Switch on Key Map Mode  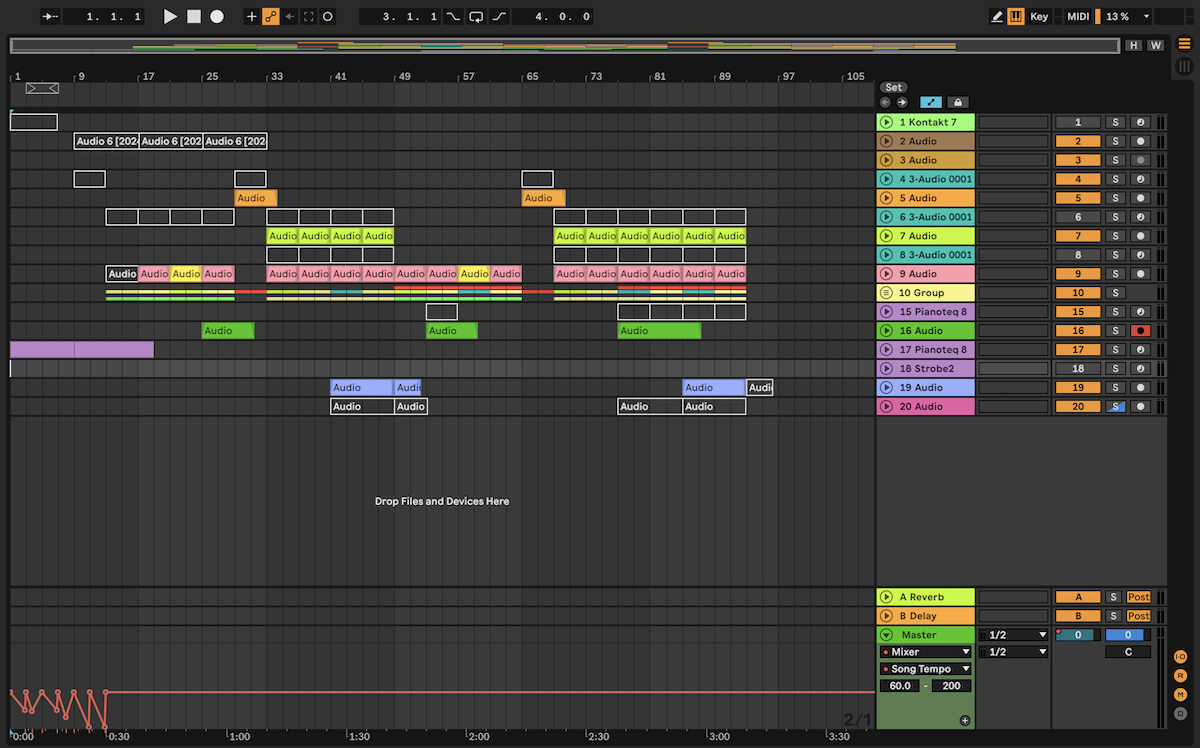pos(1040,17)
